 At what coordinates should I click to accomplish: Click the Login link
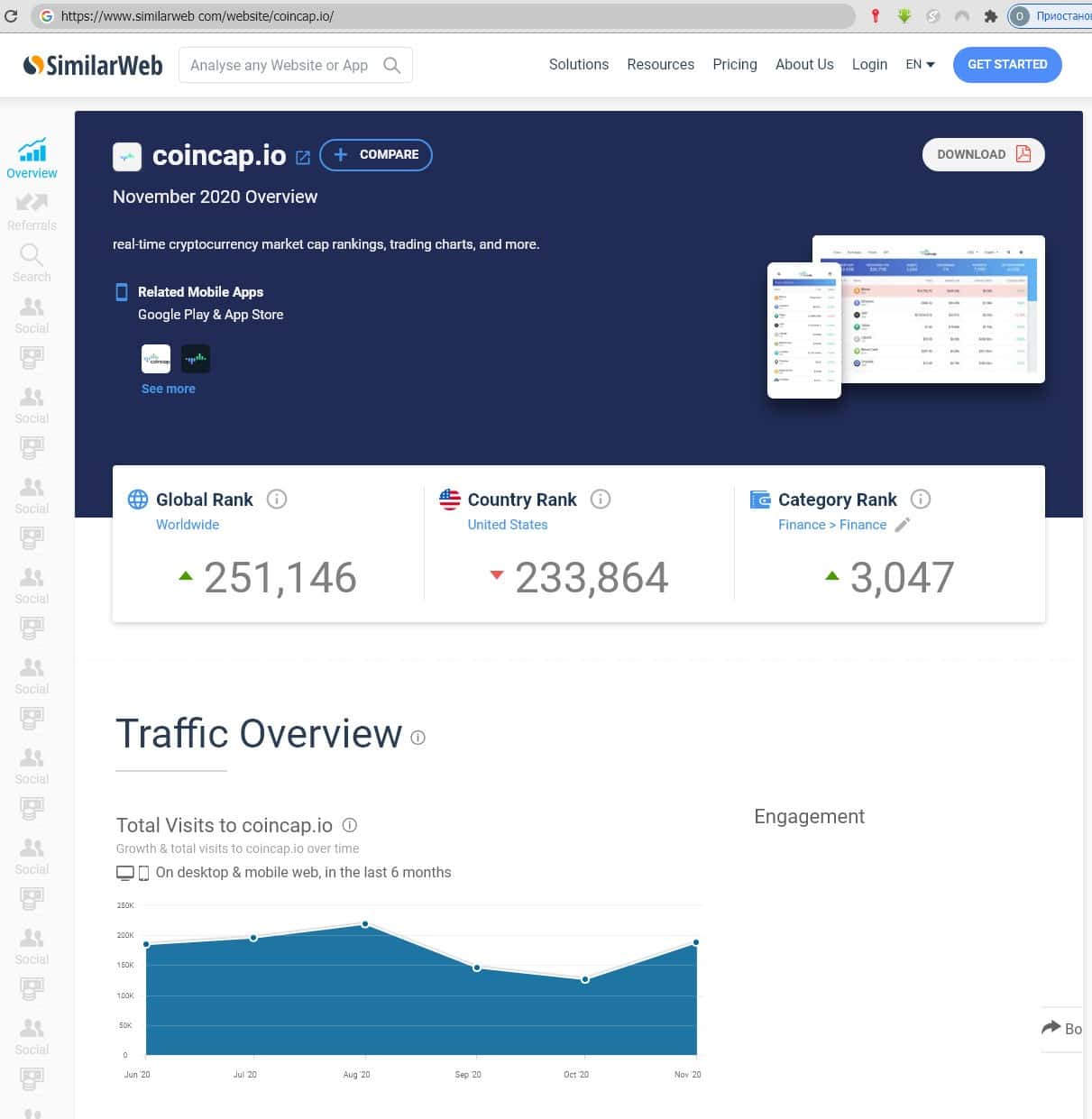[x=869, y=65]
